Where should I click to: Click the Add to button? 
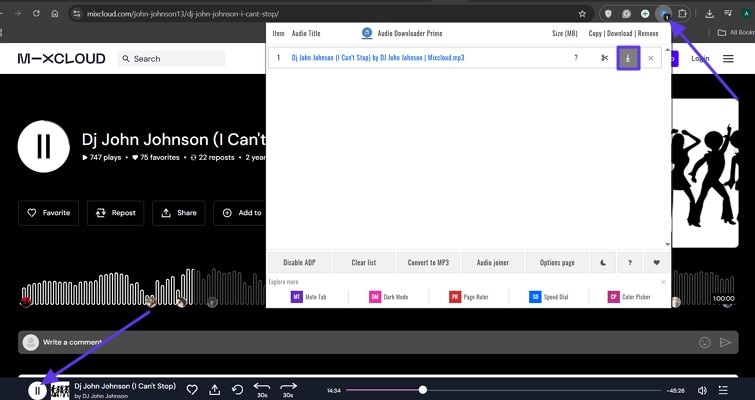click(242, 213)
